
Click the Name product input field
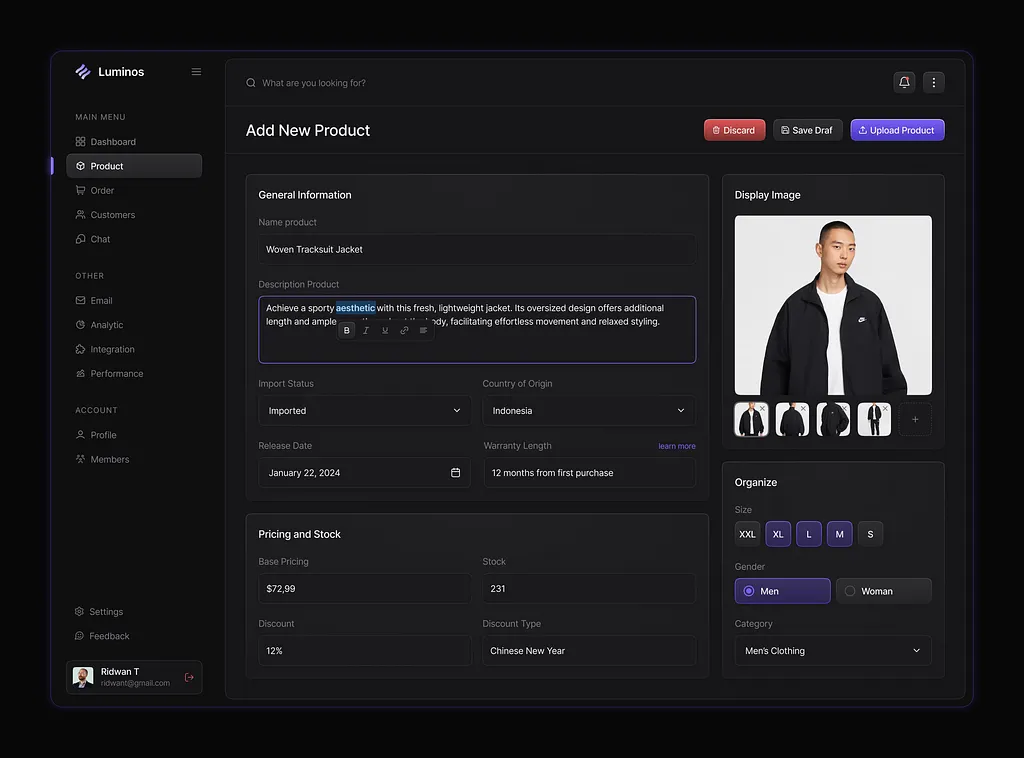[x=477, y=249]
